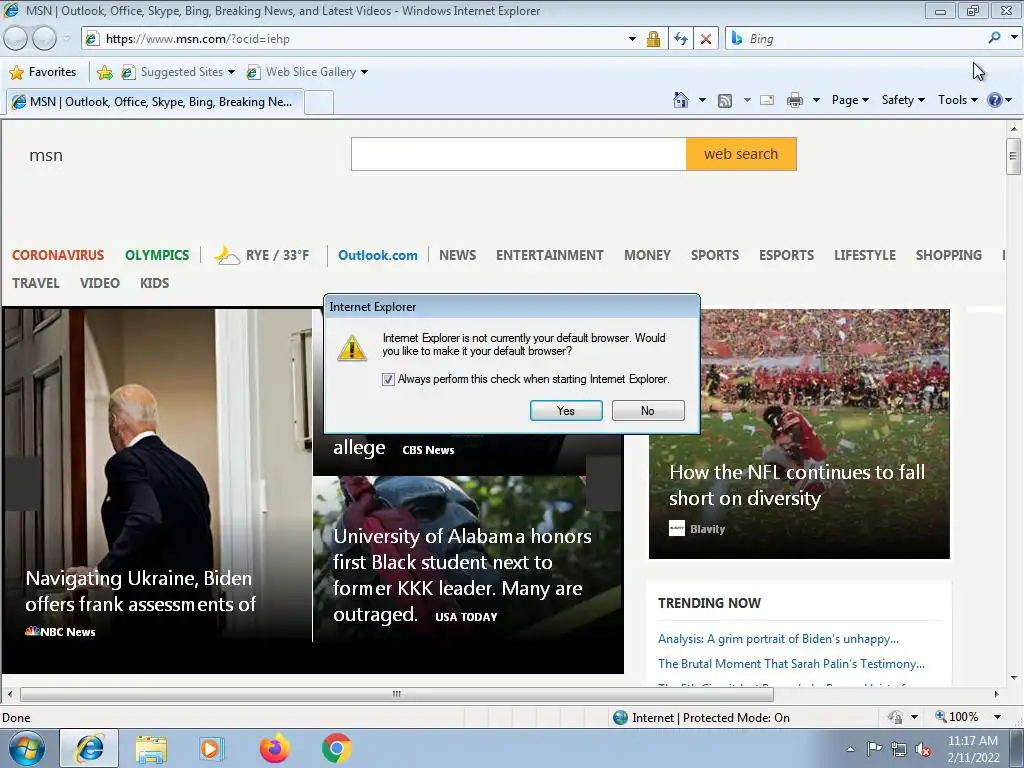Click the Print icon in command bar
The image size is (1024, 768).
[x=795, y=100]
